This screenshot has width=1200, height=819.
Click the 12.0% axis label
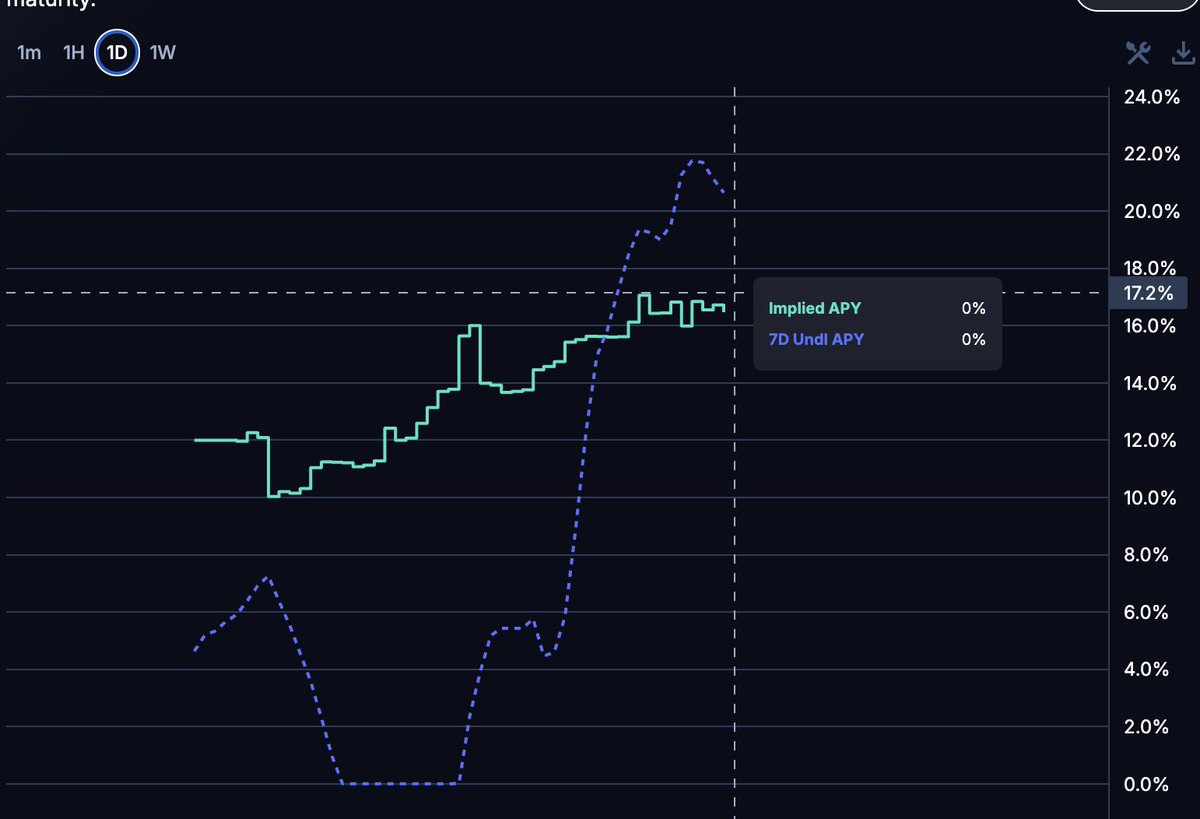[x=1152, y=440]
